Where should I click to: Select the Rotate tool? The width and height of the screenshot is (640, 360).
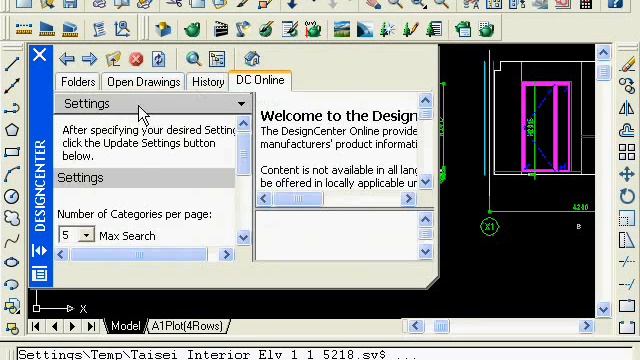627,196
